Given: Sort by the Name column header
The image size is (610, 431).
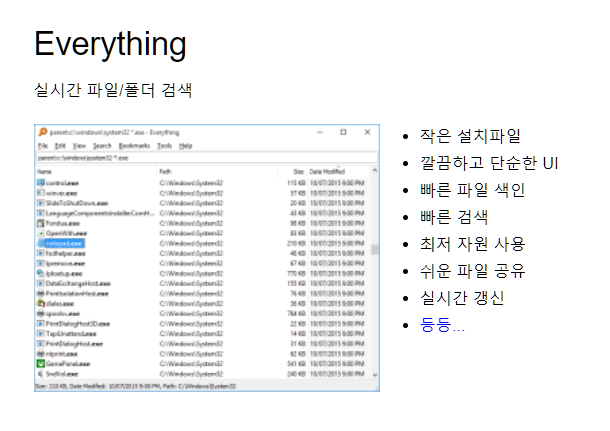Looking at the screenshot, I should point(96,172).
